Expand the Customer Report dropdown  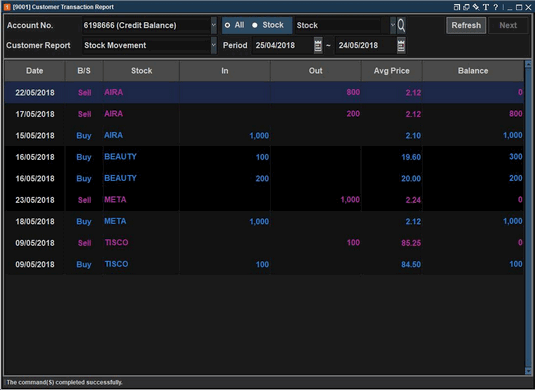pyautogui.click(x=214, y=45)
